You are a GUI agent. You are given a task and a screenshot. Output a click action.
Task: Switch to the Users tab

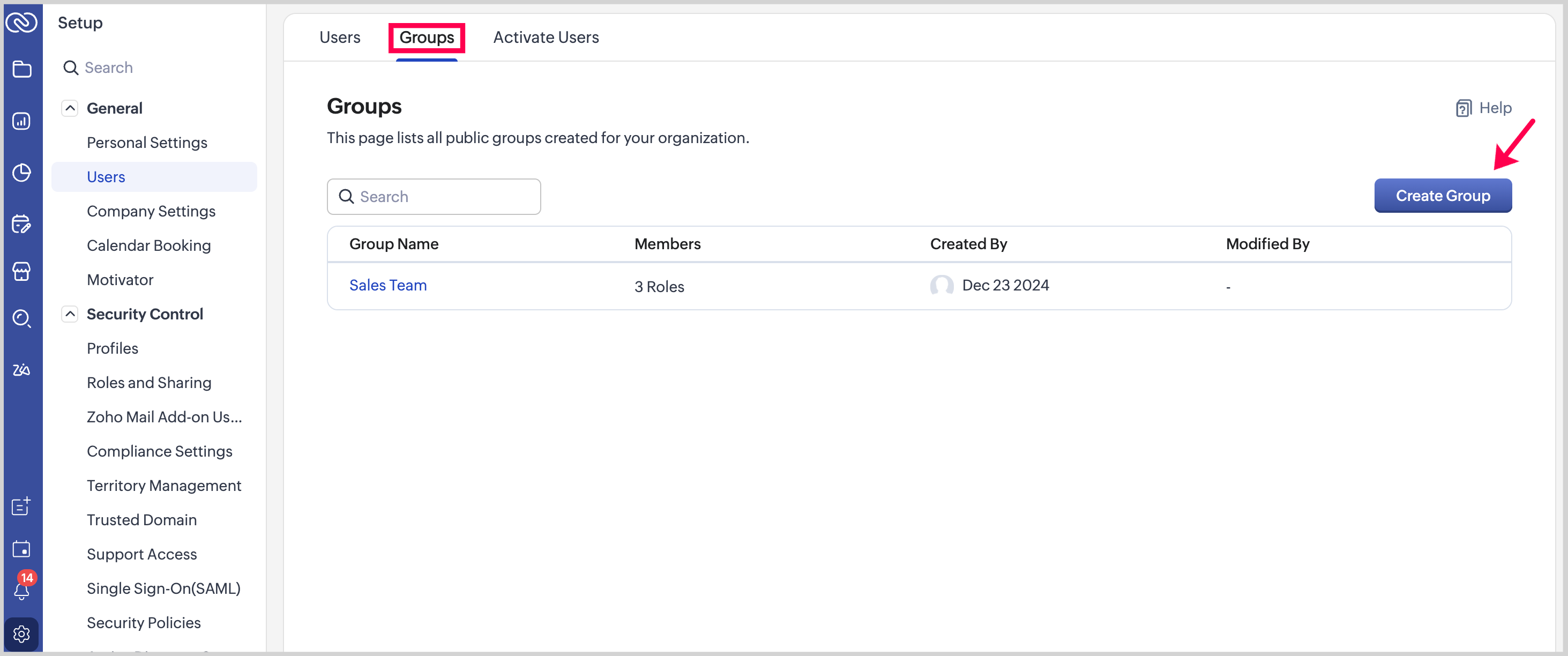pos(340,38)
